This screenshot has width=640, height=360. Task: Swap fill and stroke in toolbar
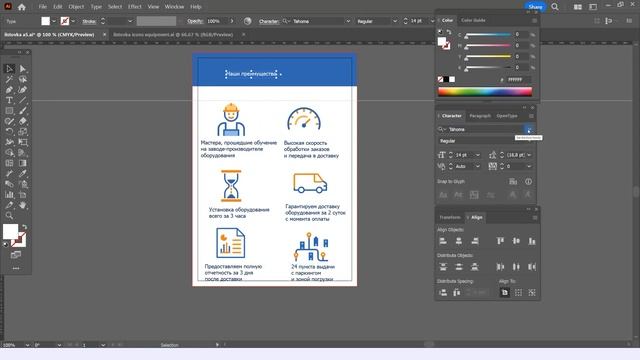coord(24,227)
